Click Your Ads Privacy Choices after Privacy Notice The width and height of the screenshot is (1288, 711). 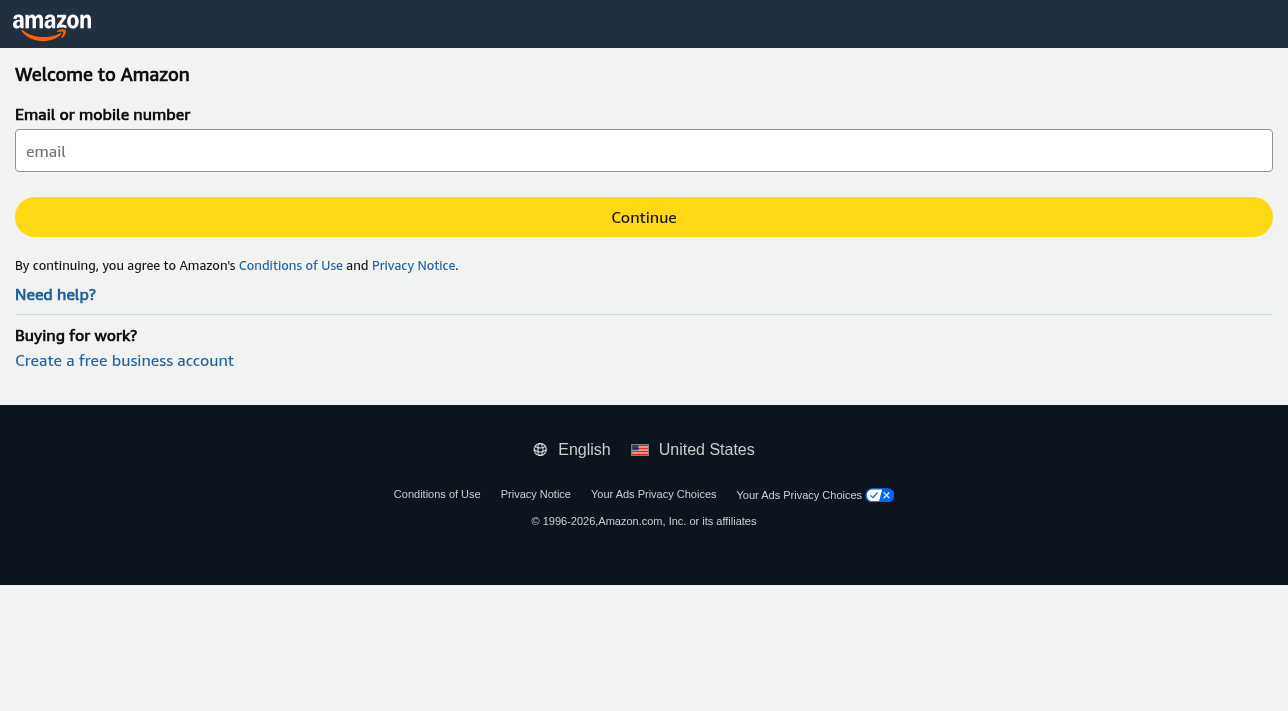653,494
